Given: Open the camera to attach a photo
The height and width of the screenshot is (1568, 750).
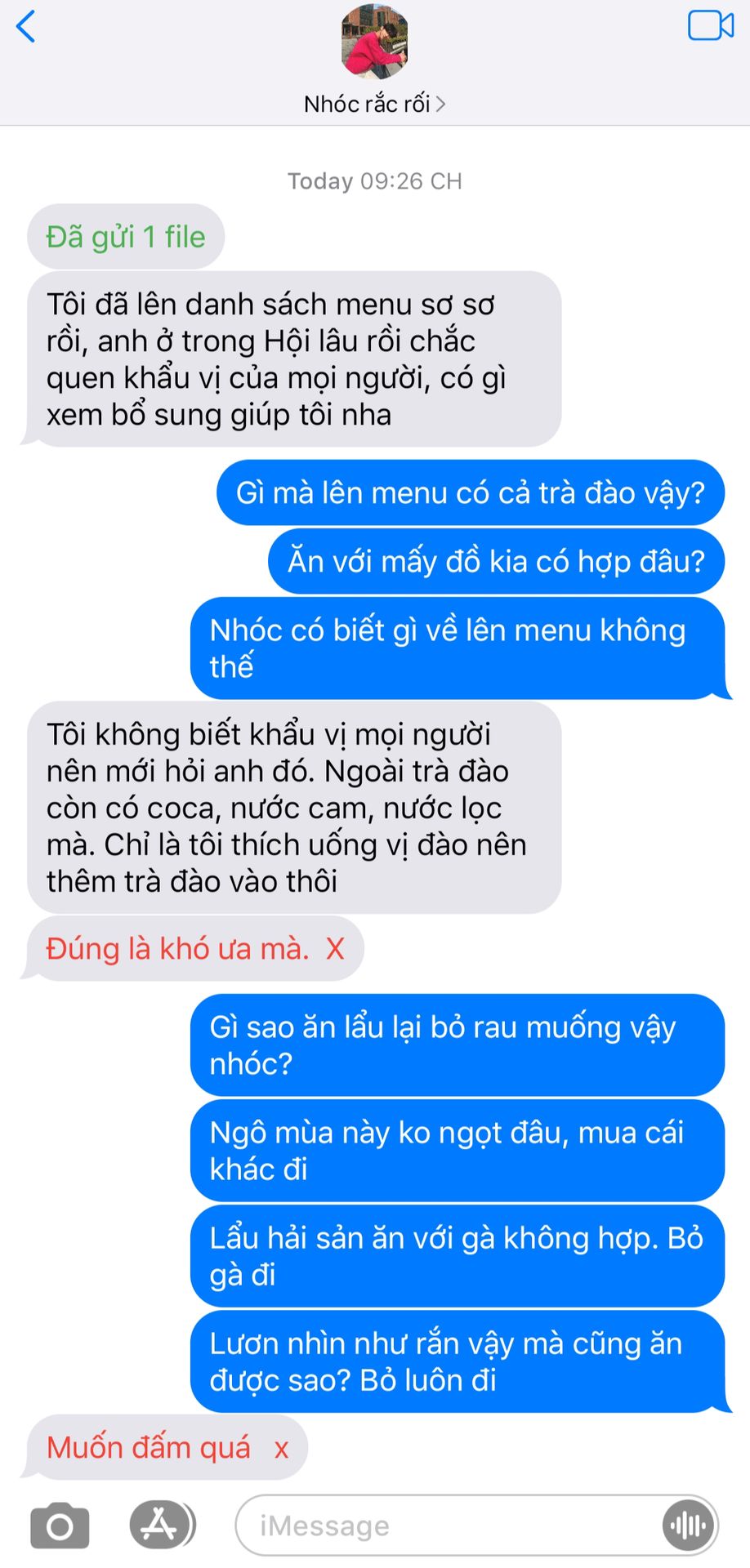Looking at the screenshot, I should point(60,1525).
